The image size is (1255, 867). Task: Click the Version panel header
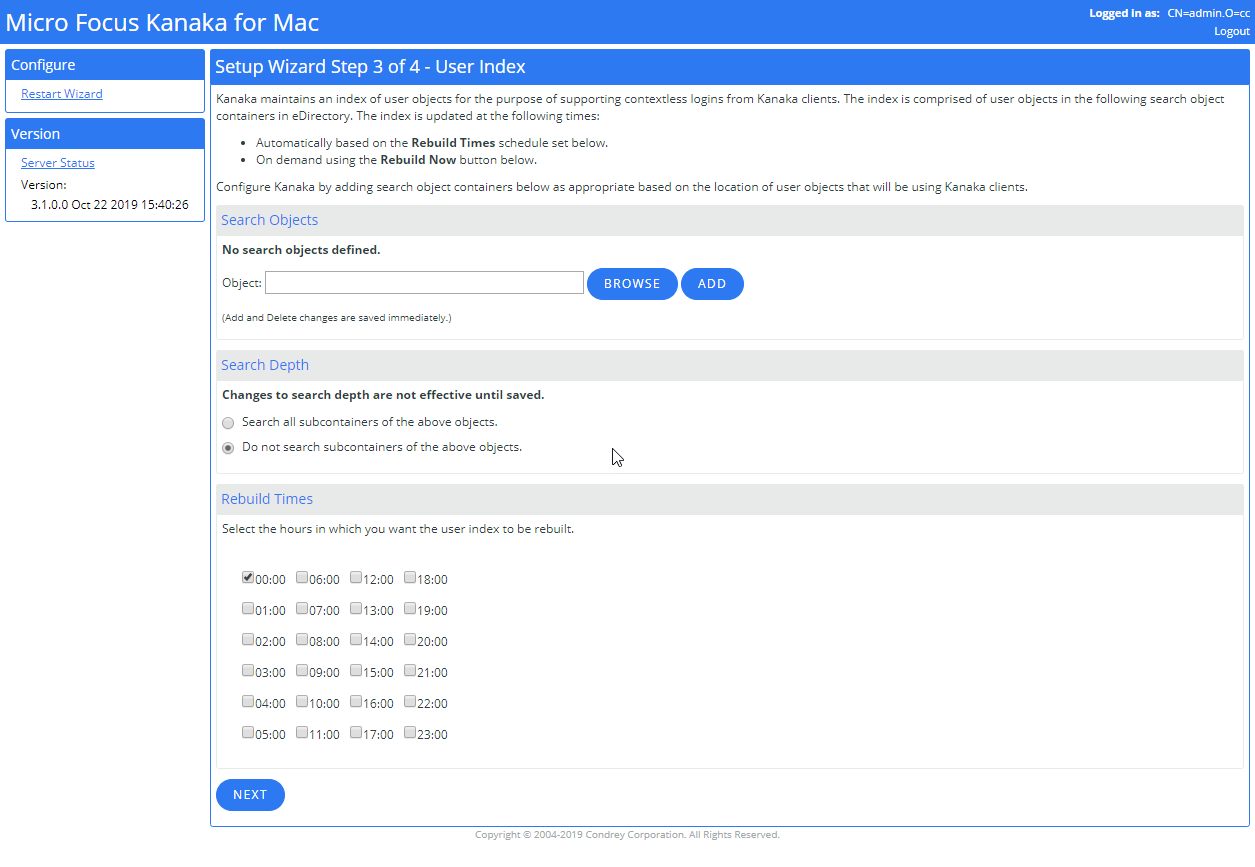[x=105, y=134]
